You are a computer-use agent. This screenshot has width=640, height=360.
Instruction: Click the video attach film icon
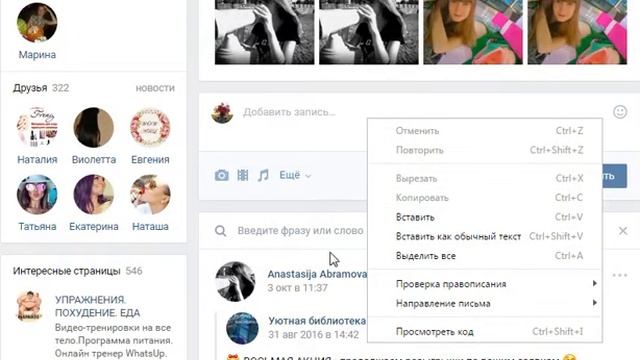243,176
